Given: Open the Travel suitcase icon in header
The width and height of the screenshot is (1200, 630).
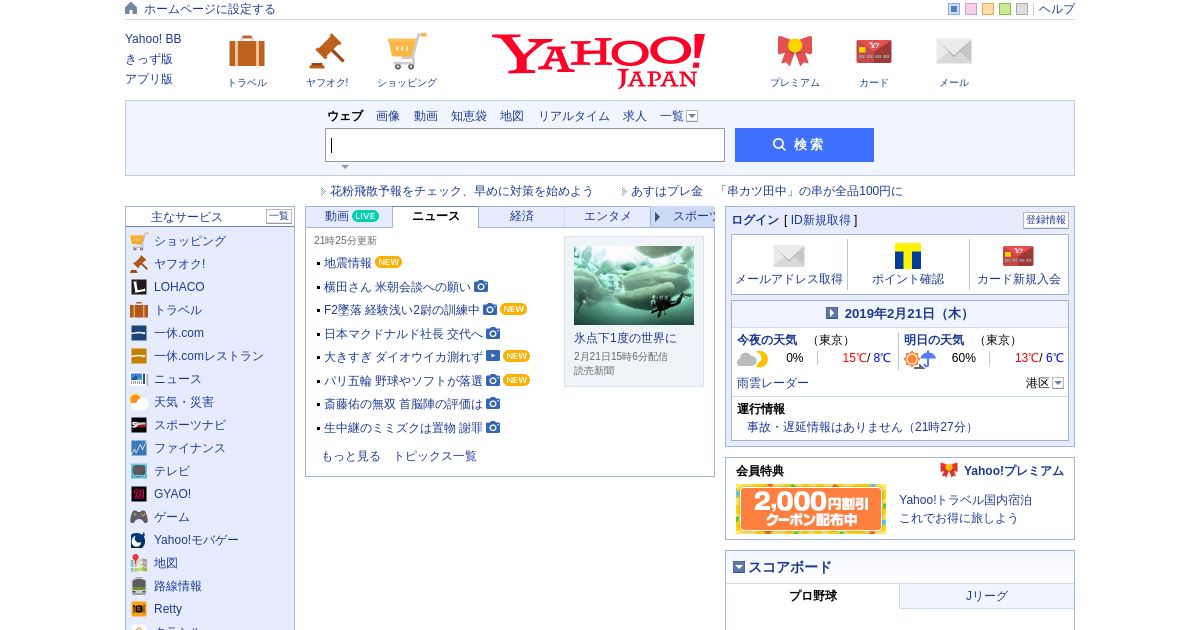Looking at the screenshot, I should pos(247,51).
